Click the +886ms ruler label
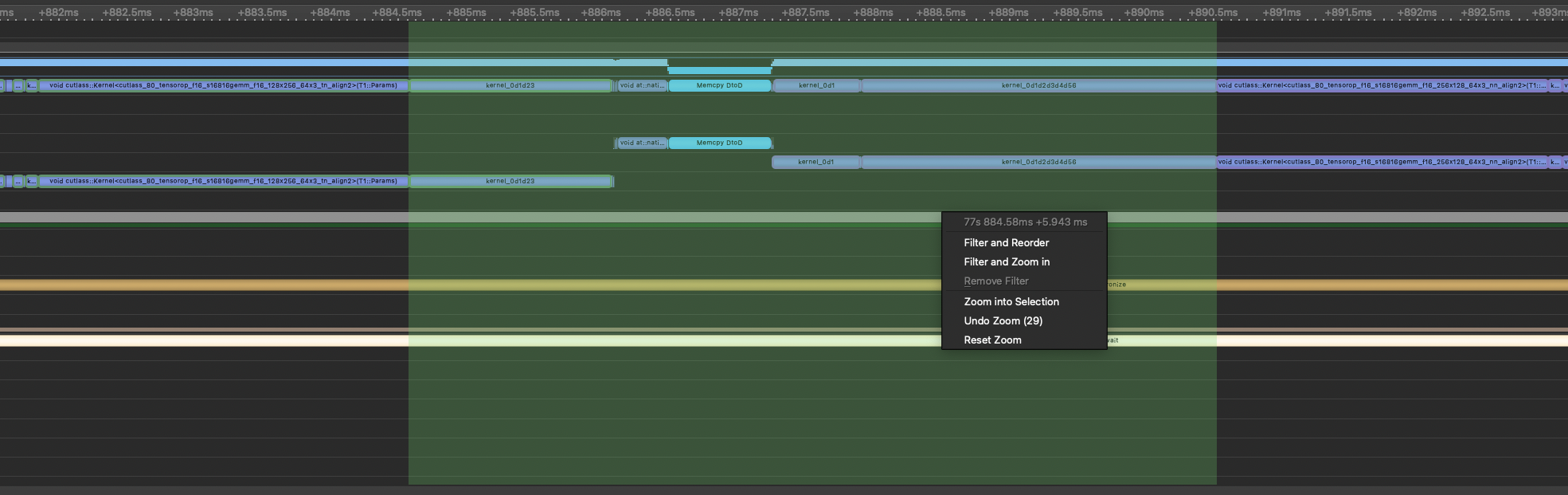1568x495 pixels. pyautogui.click(x=600, y=13)
